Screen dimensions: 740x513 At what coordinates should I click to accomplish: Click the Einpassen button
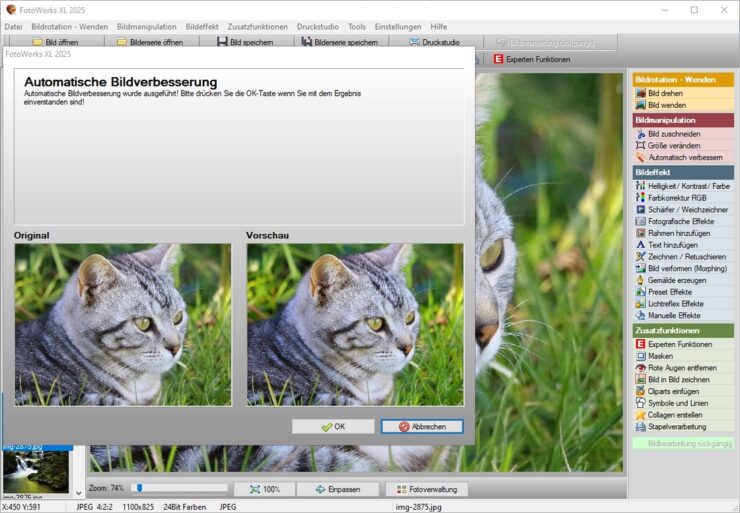point(338,489)
